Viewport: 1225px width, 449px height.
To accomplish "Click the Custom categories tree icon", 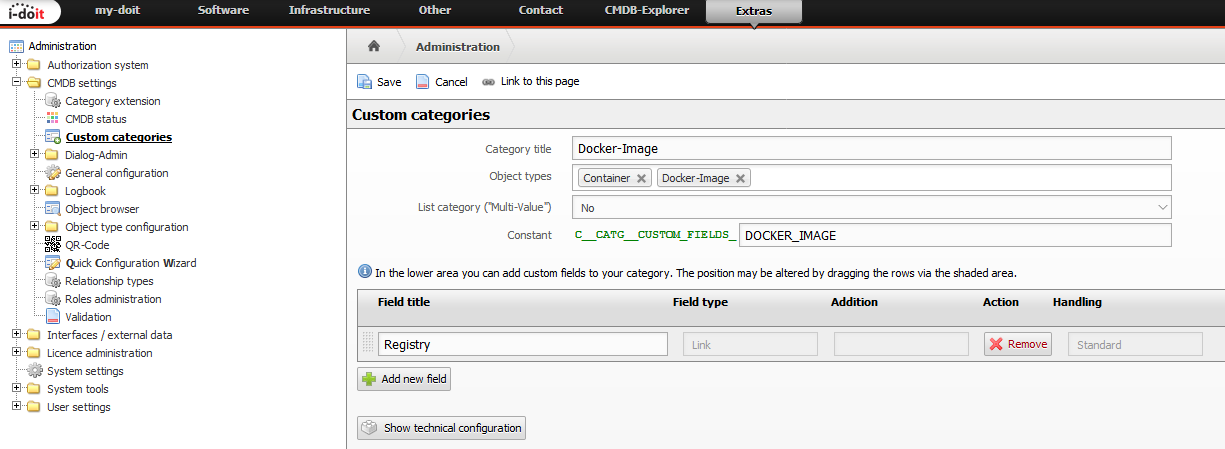I will tap(53, 137).
